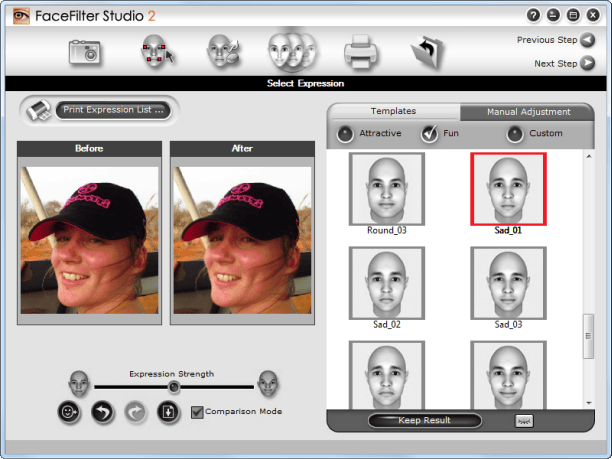
Task: Click the FaceFilter eye logo icon
Action: (x=21, y=16)
